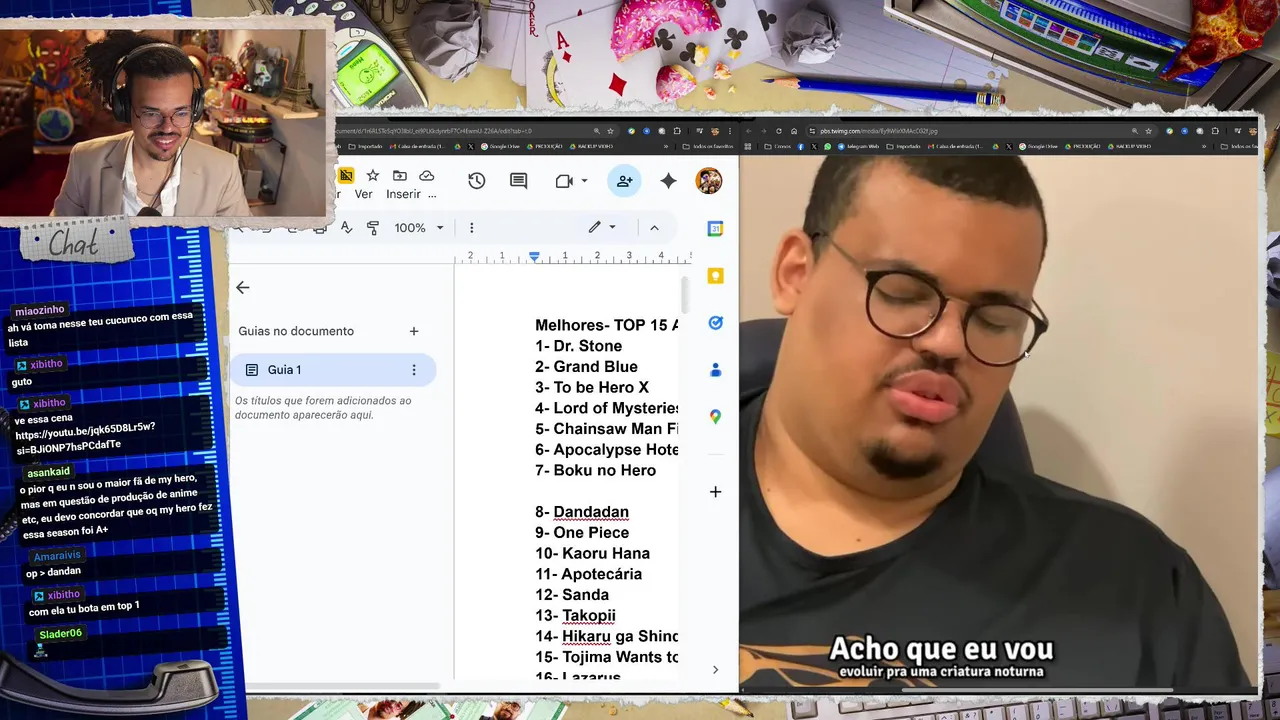Open the Inserir menu
This screenshot has width=1280, height=720.
point(404,194)
